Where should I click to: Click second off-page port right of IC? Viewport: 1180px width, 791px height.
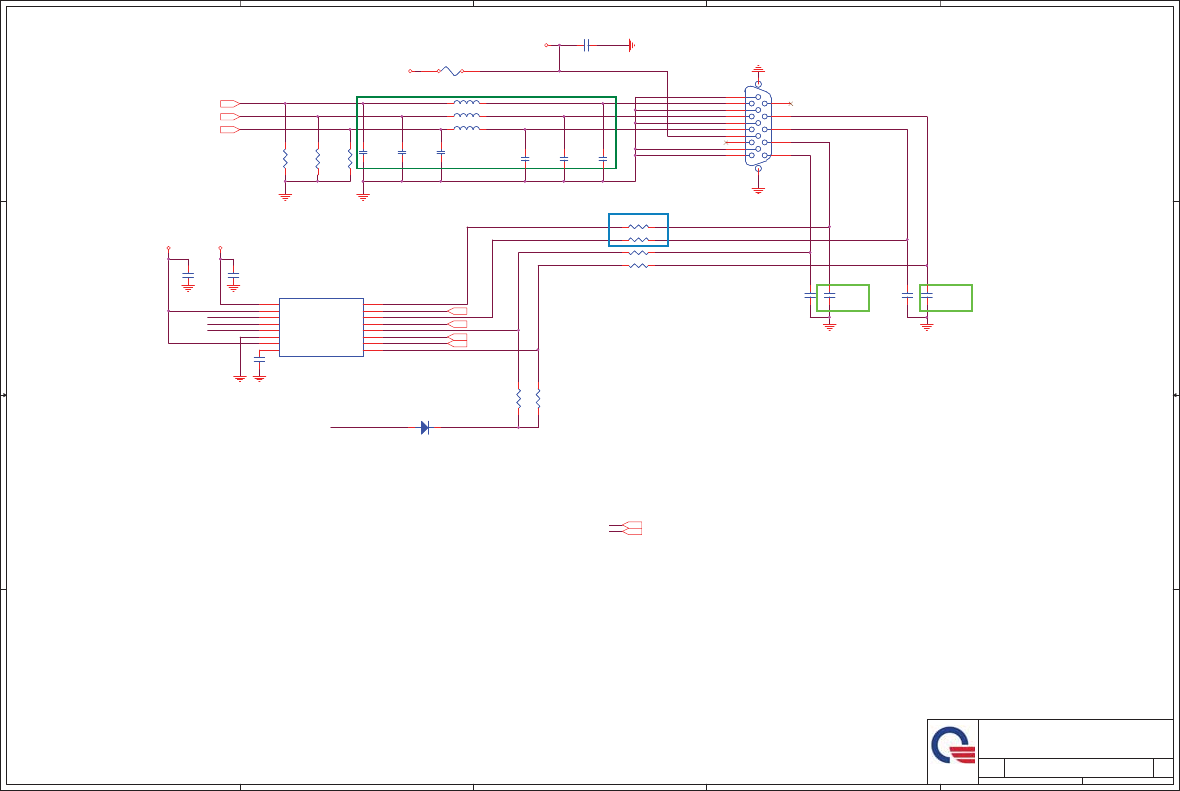(457, 324)
